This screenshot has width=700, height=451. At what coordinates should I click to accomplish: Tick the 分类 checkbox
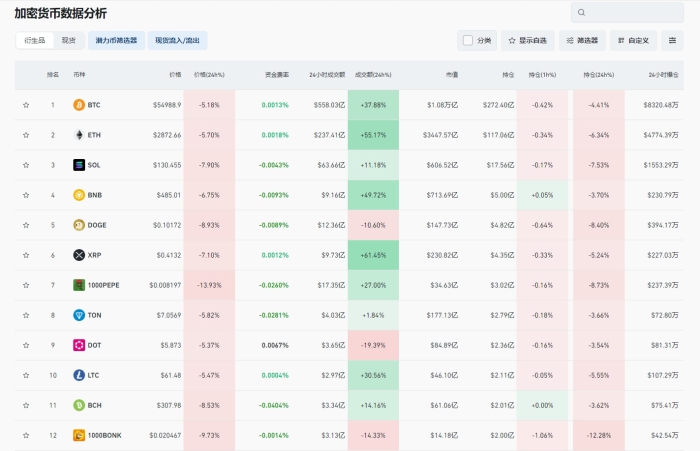467,41
